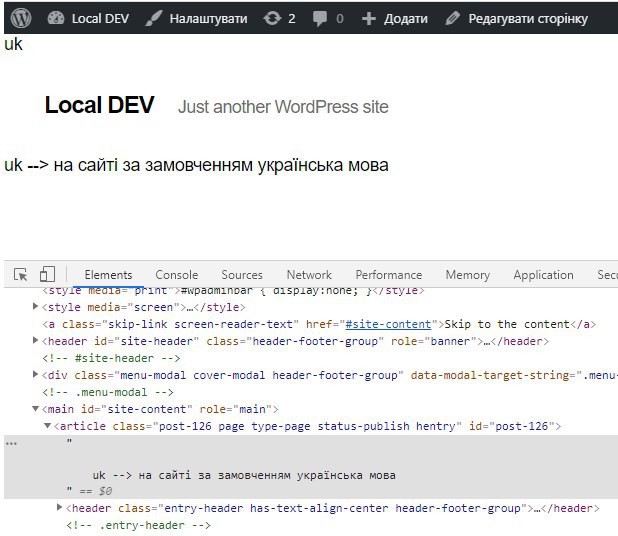
Task: Click the comments count 0
Action: (x=340, y=19)
